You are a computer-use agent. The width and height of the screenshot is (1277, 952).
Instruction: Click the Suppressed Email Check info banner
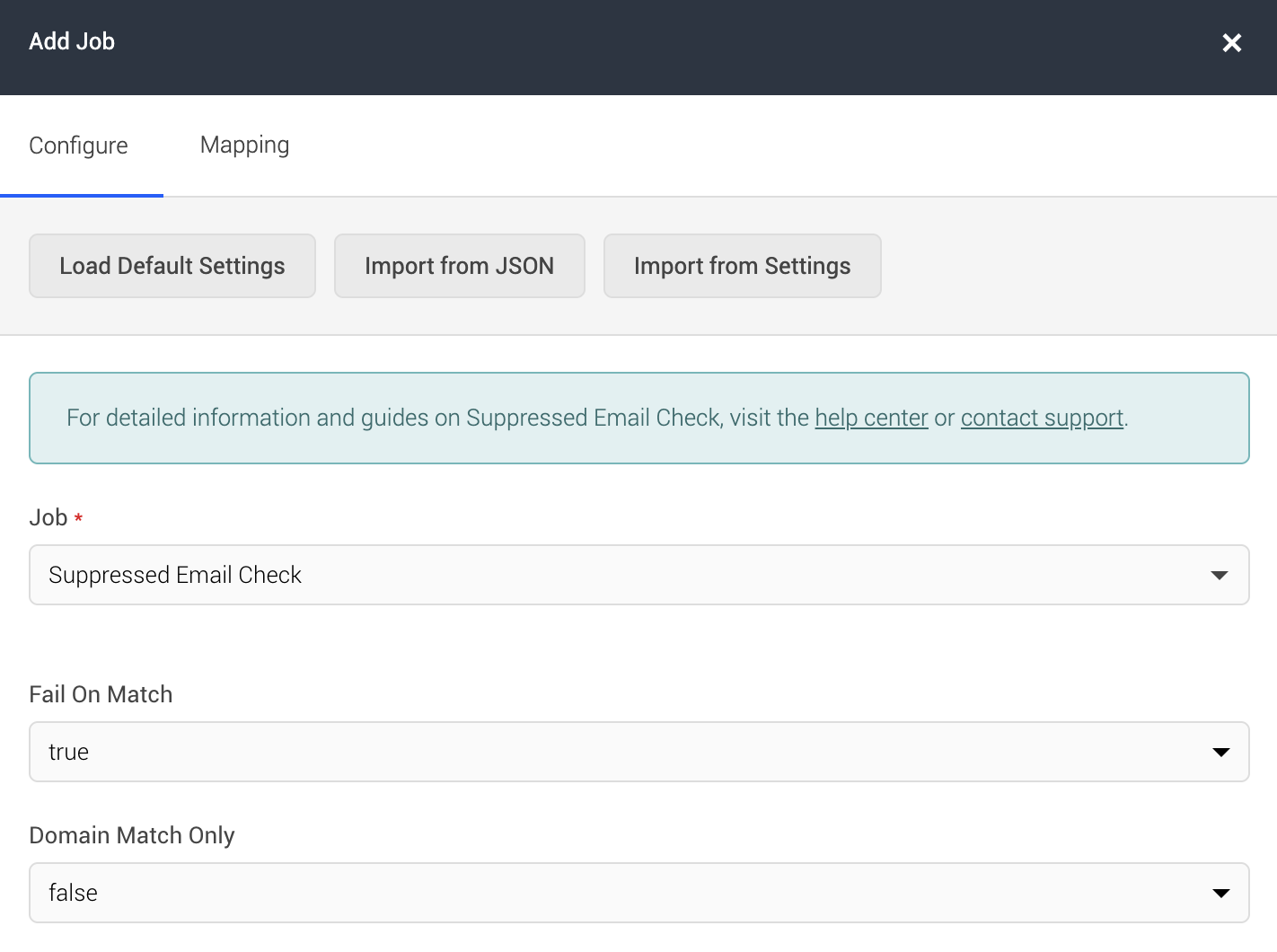(638, 418)
